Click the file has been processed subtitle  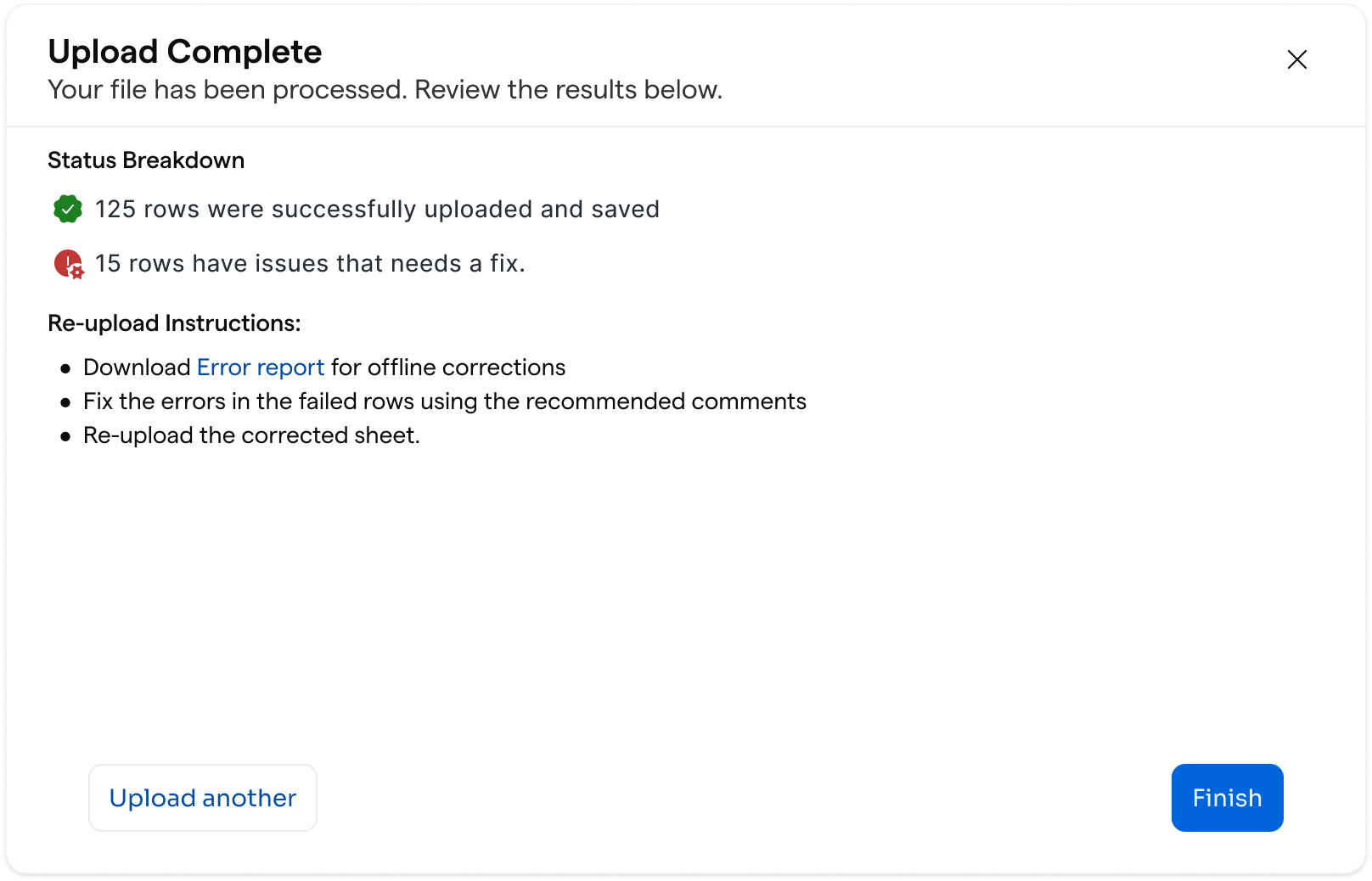[385, 90]
